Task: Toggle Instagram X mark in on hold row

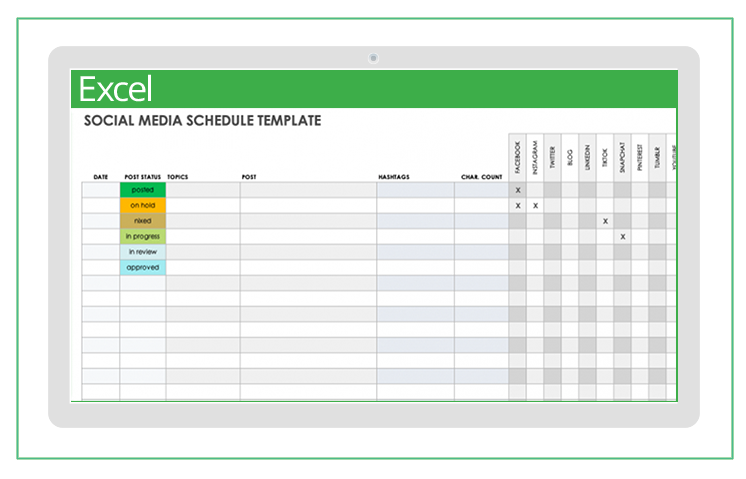Action: click(x=535, y=205)
